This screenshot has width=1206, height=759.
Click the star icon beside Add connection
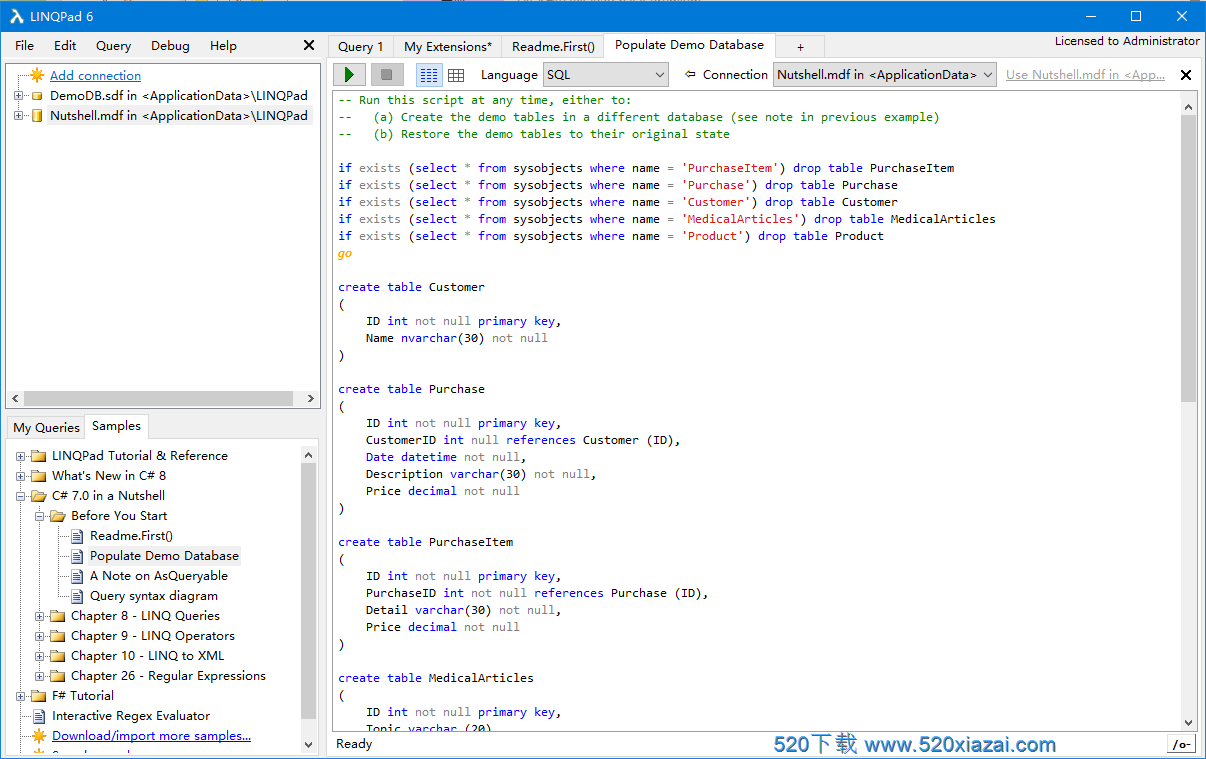(x=38, y=75)
